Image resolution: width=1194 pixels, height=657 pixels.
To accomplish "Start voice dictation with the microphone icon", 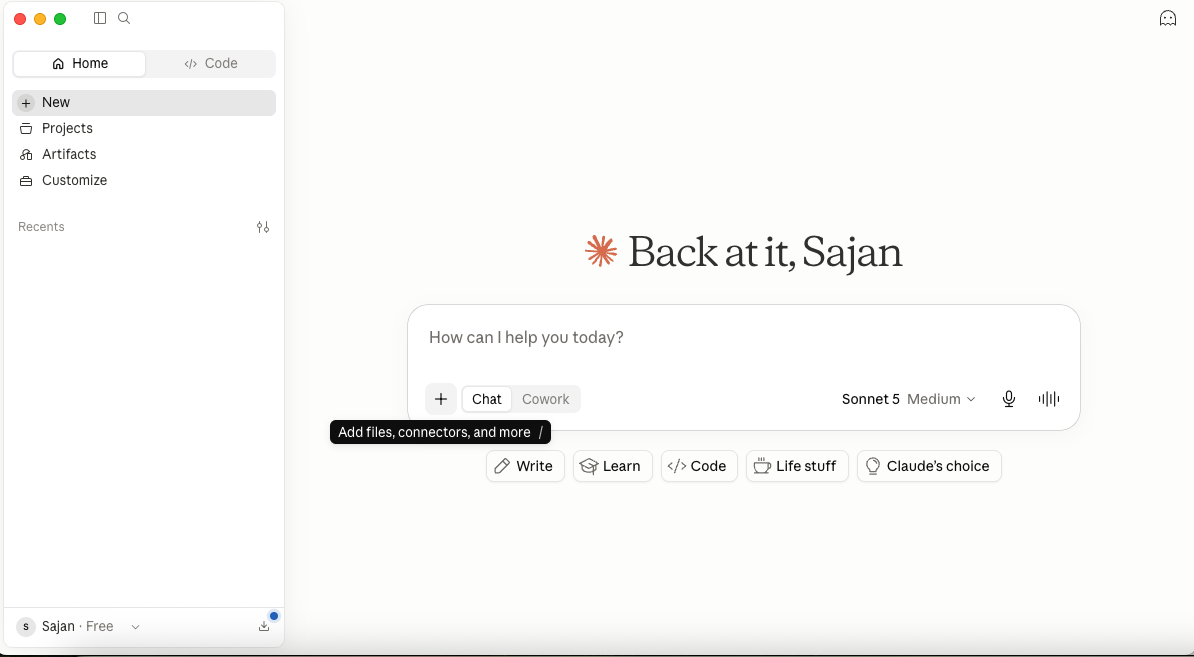I will click(1008, 399).
